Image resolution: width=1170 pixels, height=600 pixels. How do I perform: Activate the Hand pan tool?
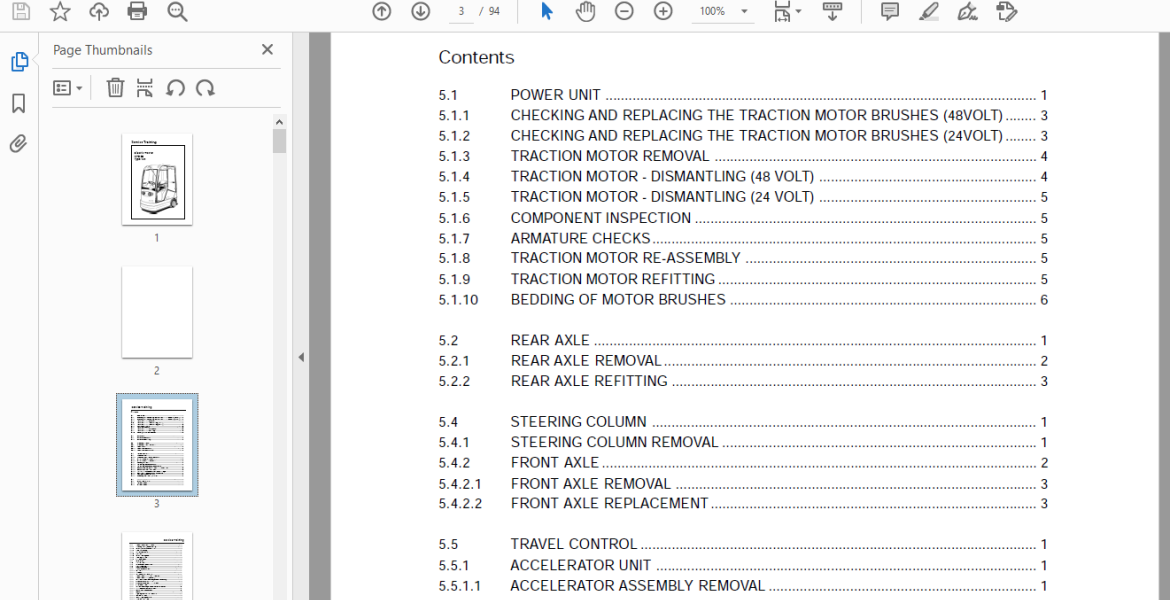[x=585, y=12]
